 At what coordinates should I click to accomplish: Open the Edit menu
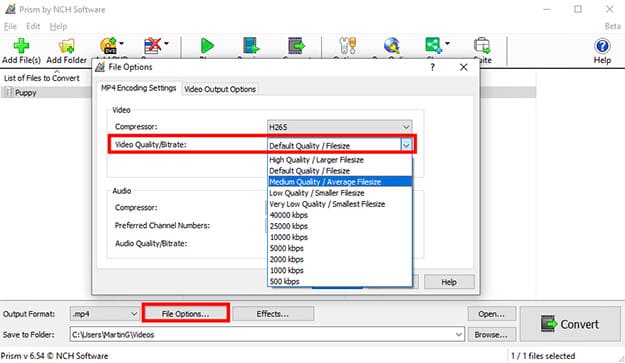pos(33,26)
